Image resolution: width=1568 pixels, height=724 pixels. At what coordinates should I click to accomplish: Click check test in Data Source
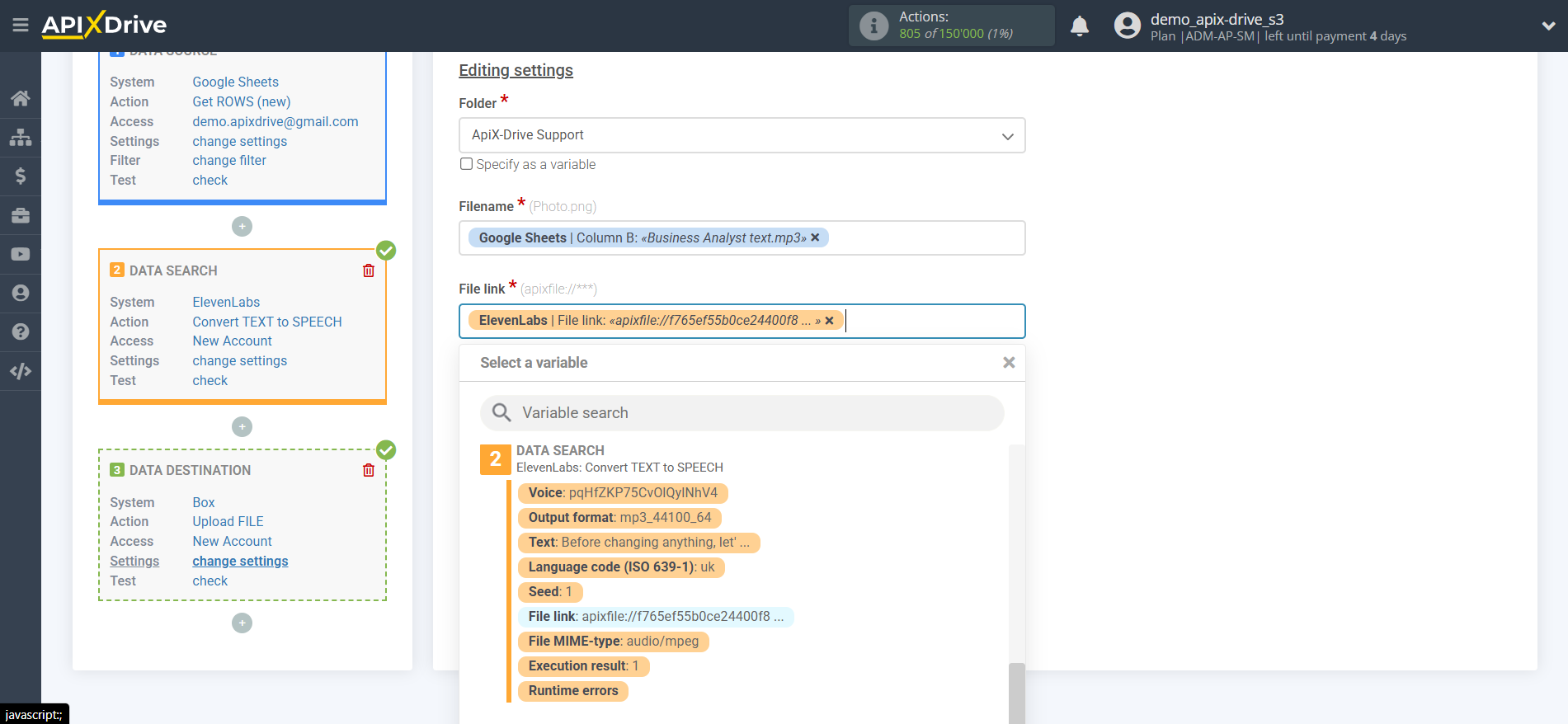point(210,180)
